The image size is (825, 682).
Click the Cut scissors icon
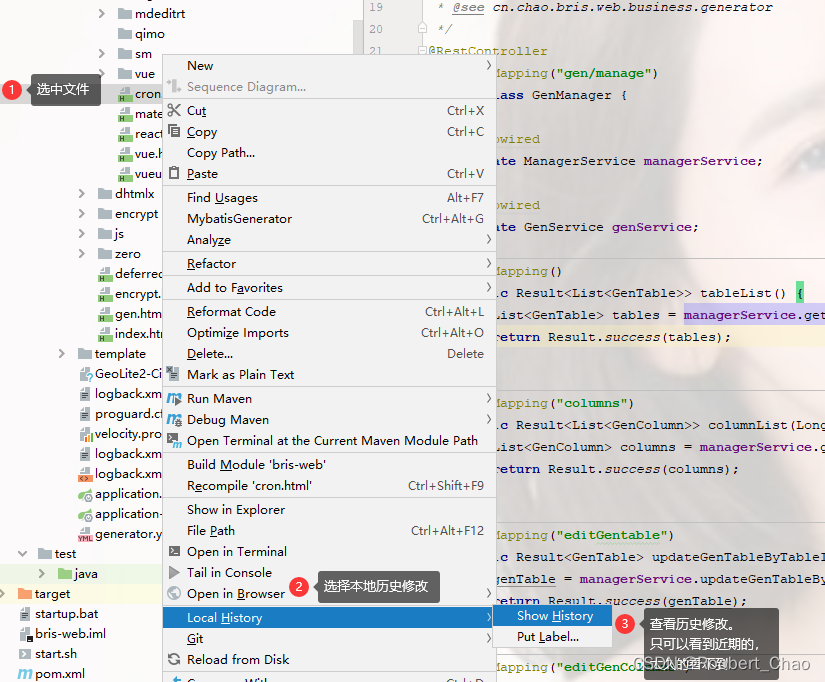point(174,110)
